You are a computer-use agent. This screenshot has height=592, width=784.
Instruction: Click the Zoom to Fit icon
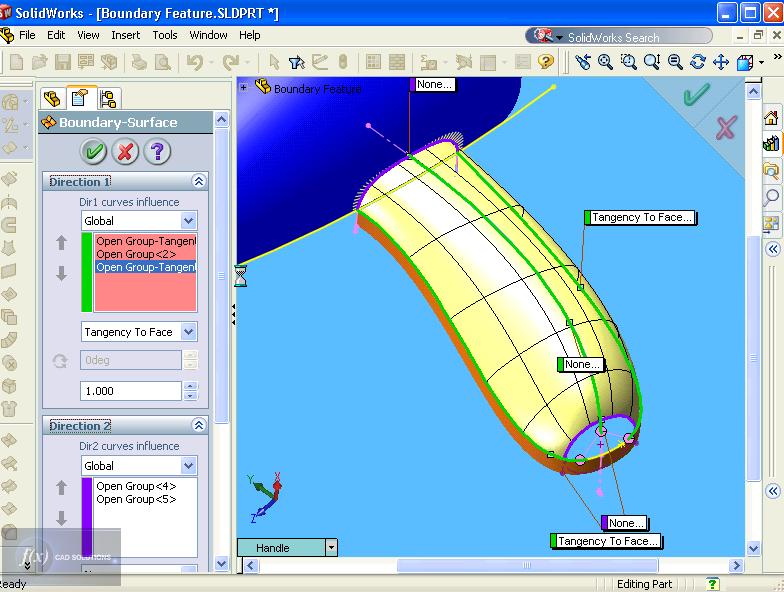click(x=606, y=62)
